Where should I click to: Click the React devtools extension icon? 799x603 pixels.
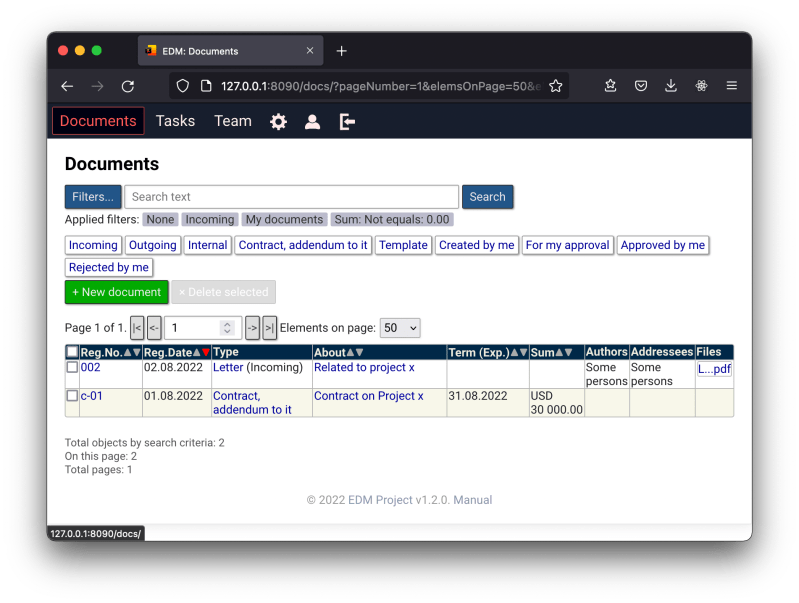(x=702, y=86)
